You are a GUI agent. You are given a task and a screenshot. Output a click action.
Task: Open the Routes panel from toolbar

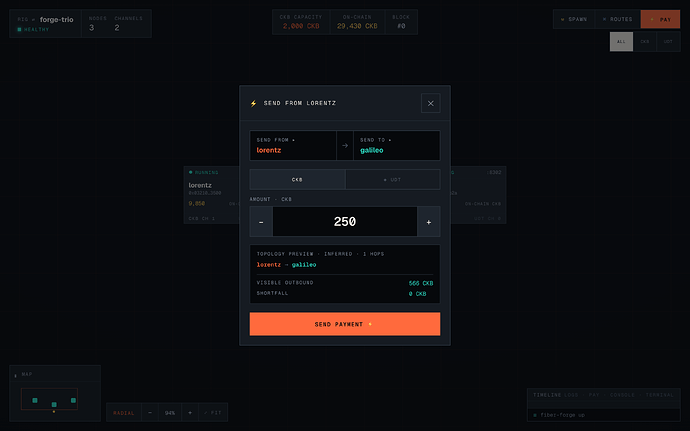[x=617, y=19]
